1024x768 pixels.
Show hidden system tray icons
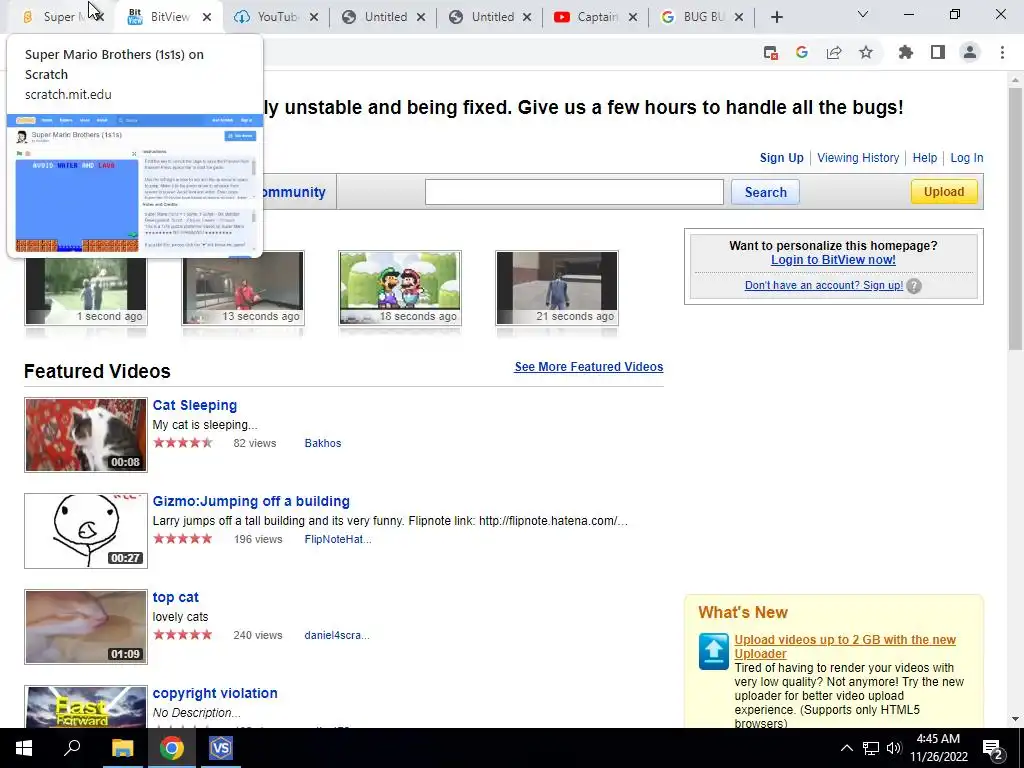(846, 748)
